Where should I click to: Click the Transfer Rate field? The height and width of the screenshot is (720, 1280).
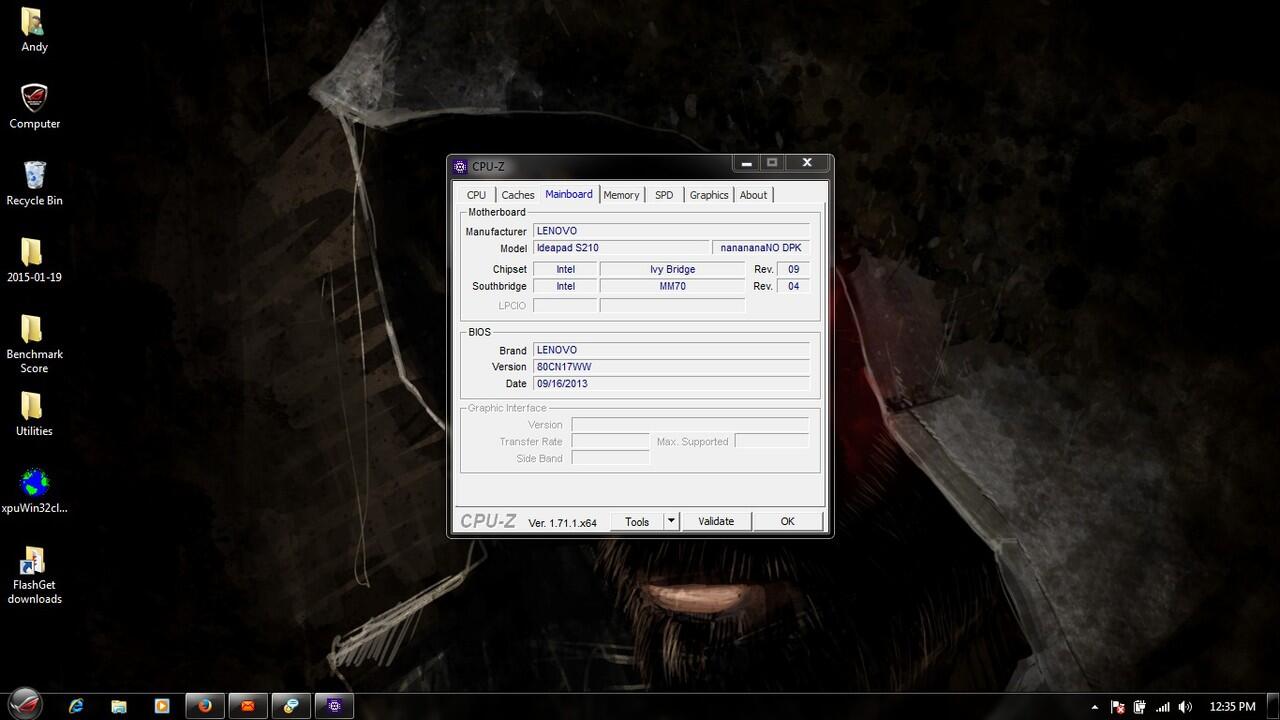(x=611, y=441)
